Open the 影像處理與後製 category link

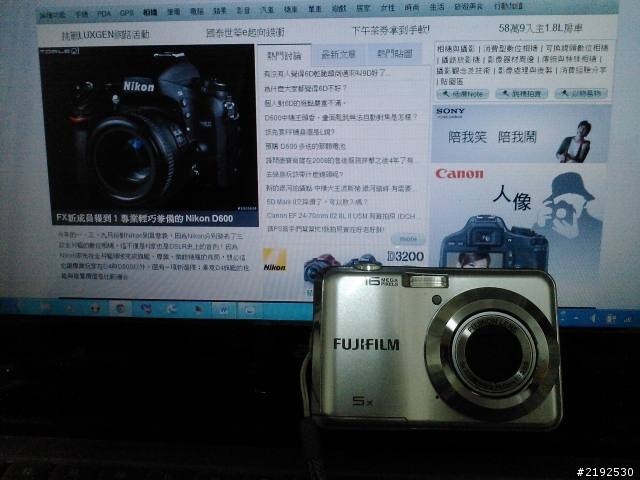525,70
